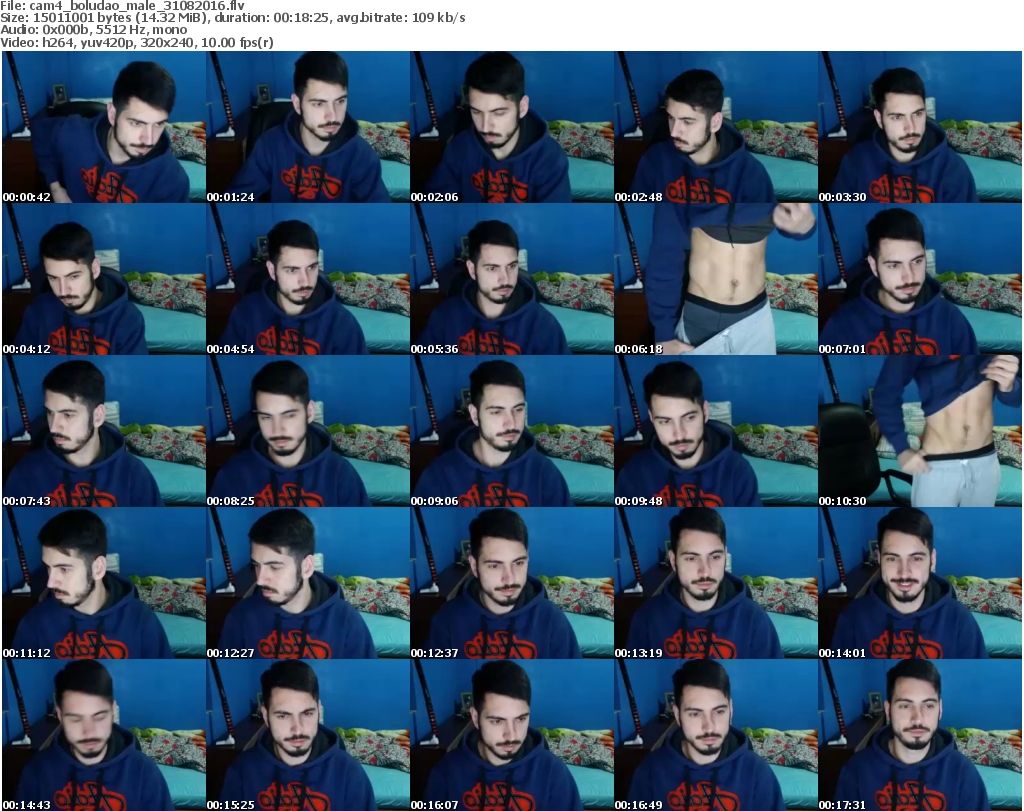This screenshot has height=811, width=1024.
Task: Select the frame at 00:01:24
Action: [x=308, y=127]
